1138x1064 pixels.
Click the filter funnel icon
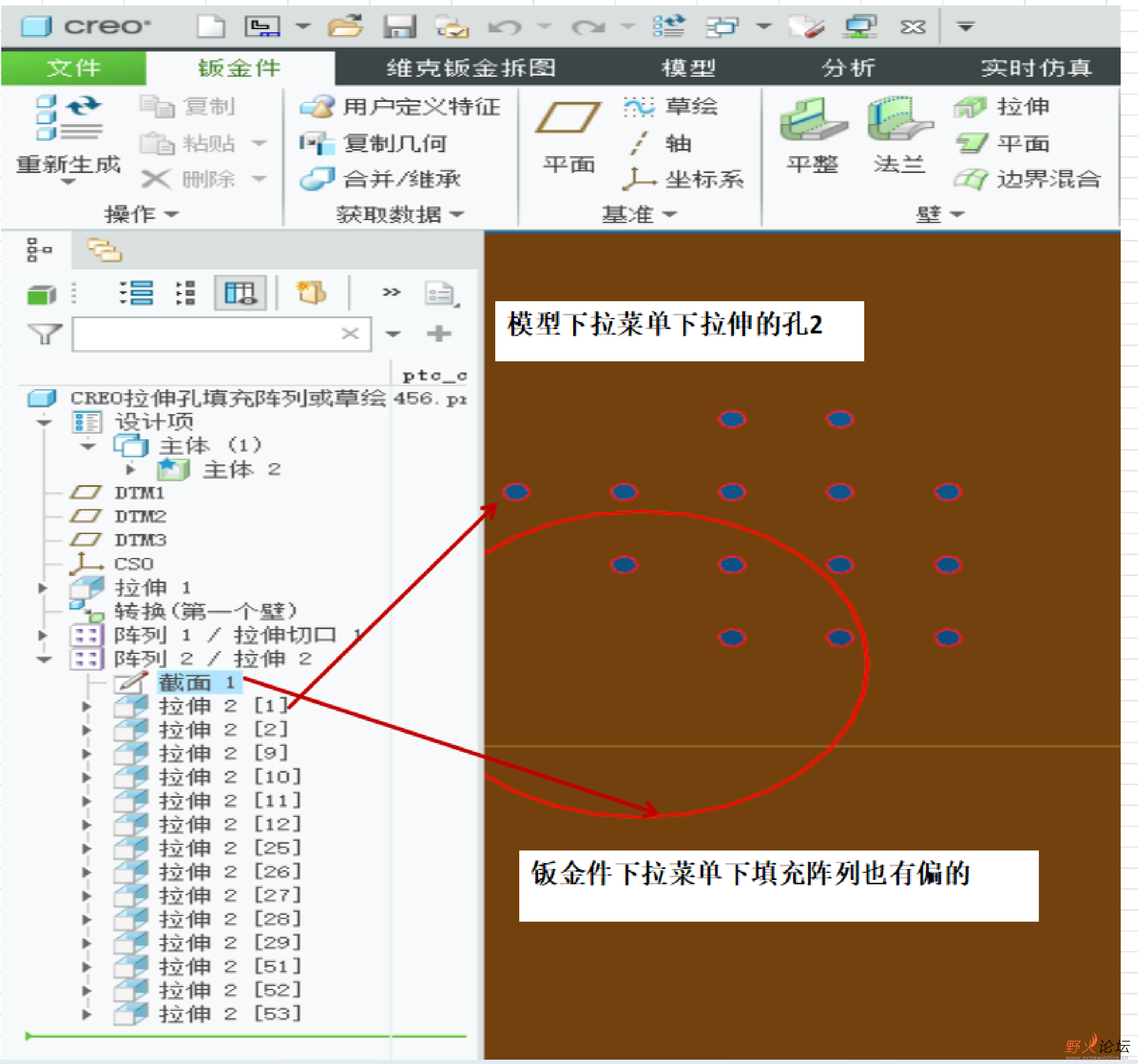(x=45, y=334)
